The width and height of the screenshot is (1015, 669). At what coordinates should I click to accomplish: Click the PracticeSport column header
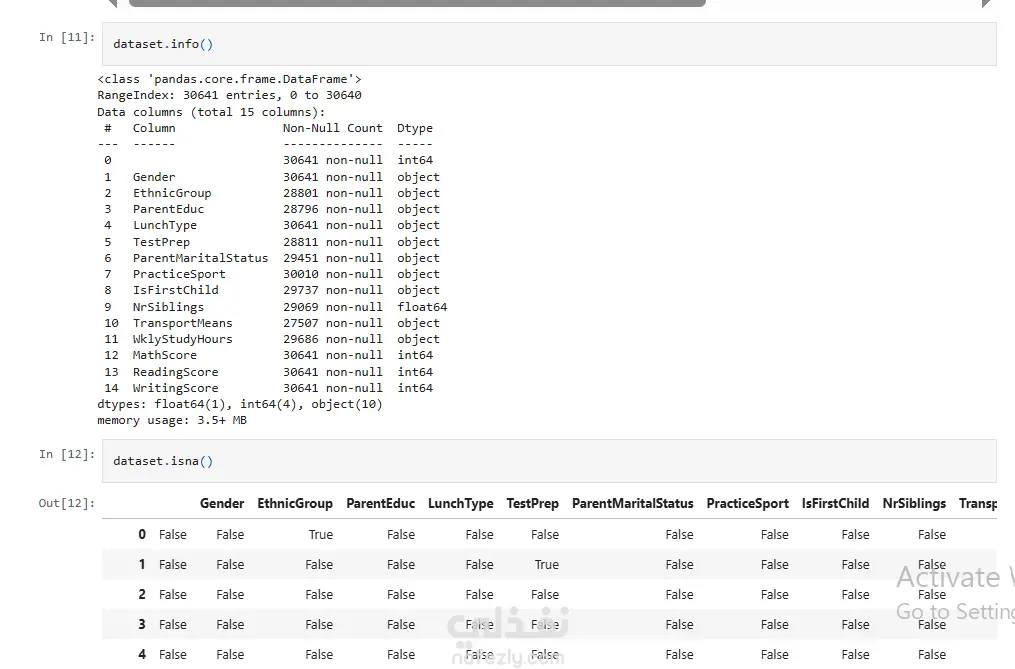tap(747, 504)
